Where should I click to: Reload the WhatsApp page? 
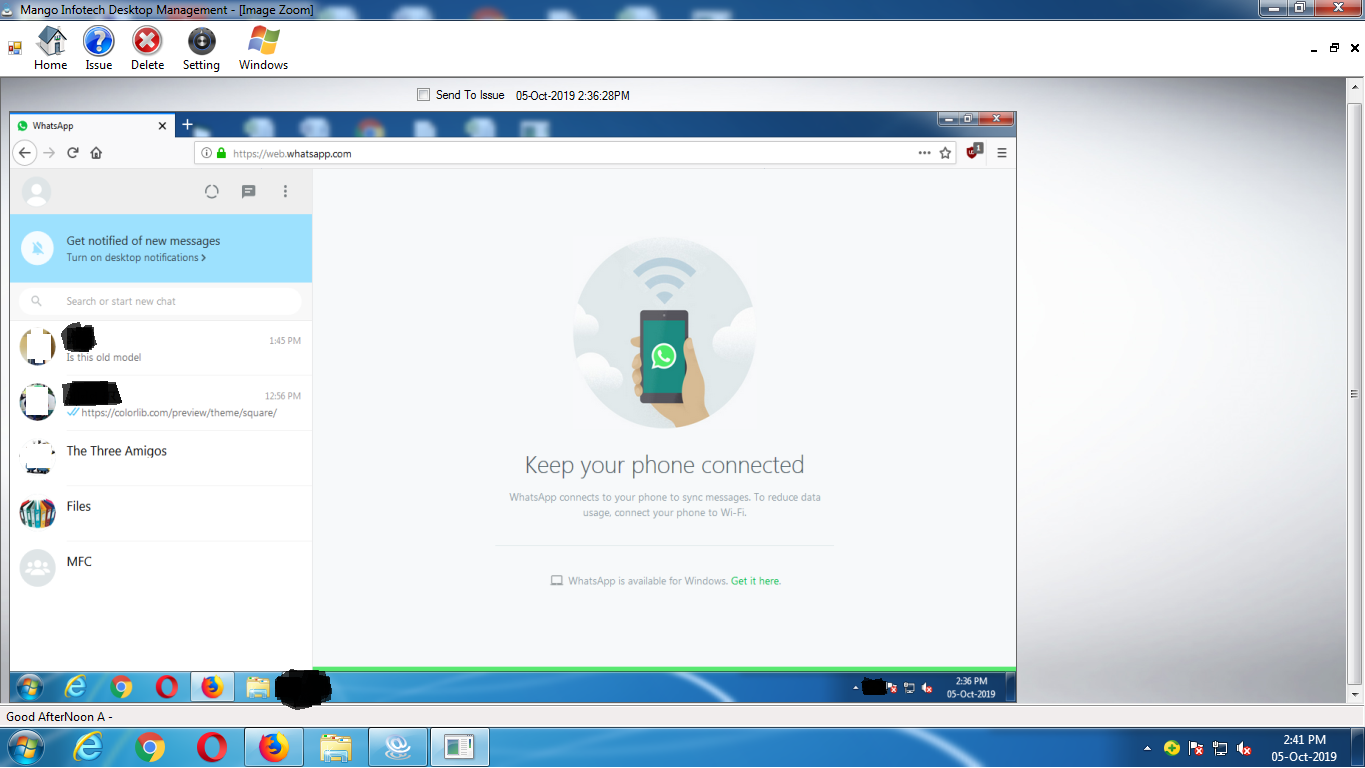(x=73, y=153)
